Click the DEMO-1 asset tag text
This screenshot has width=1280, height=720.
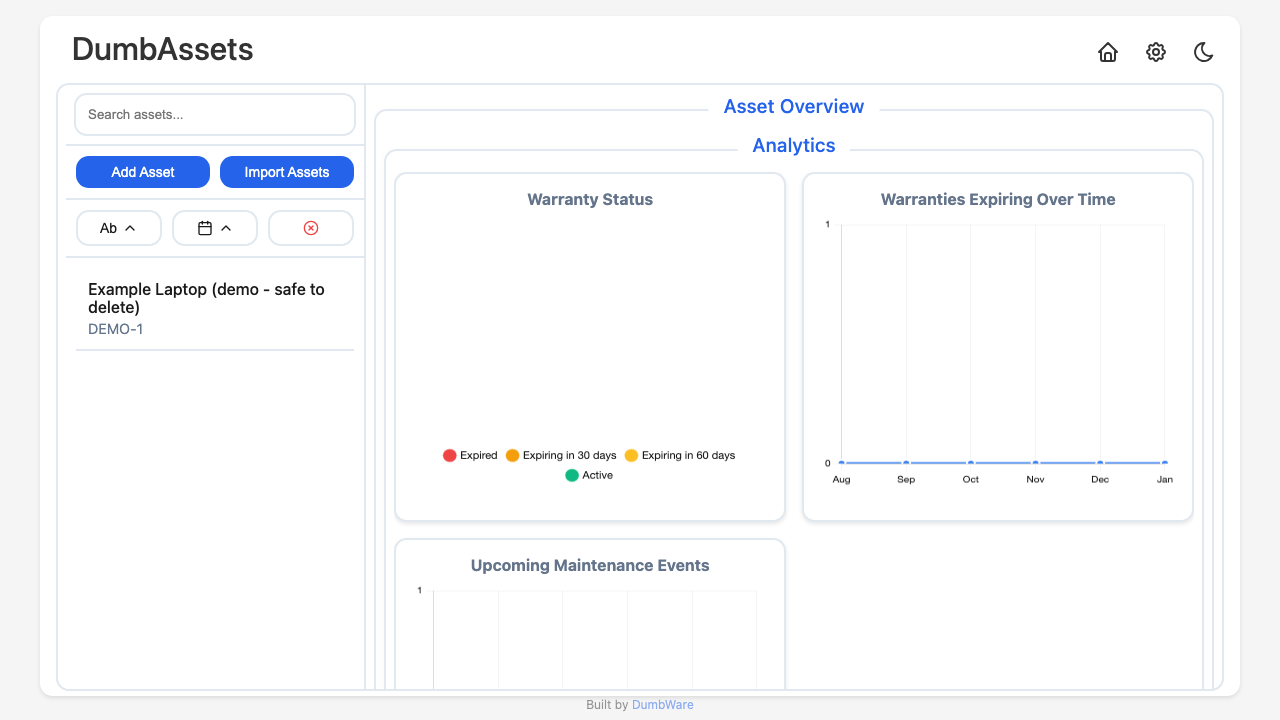click(x=116, y=329)
